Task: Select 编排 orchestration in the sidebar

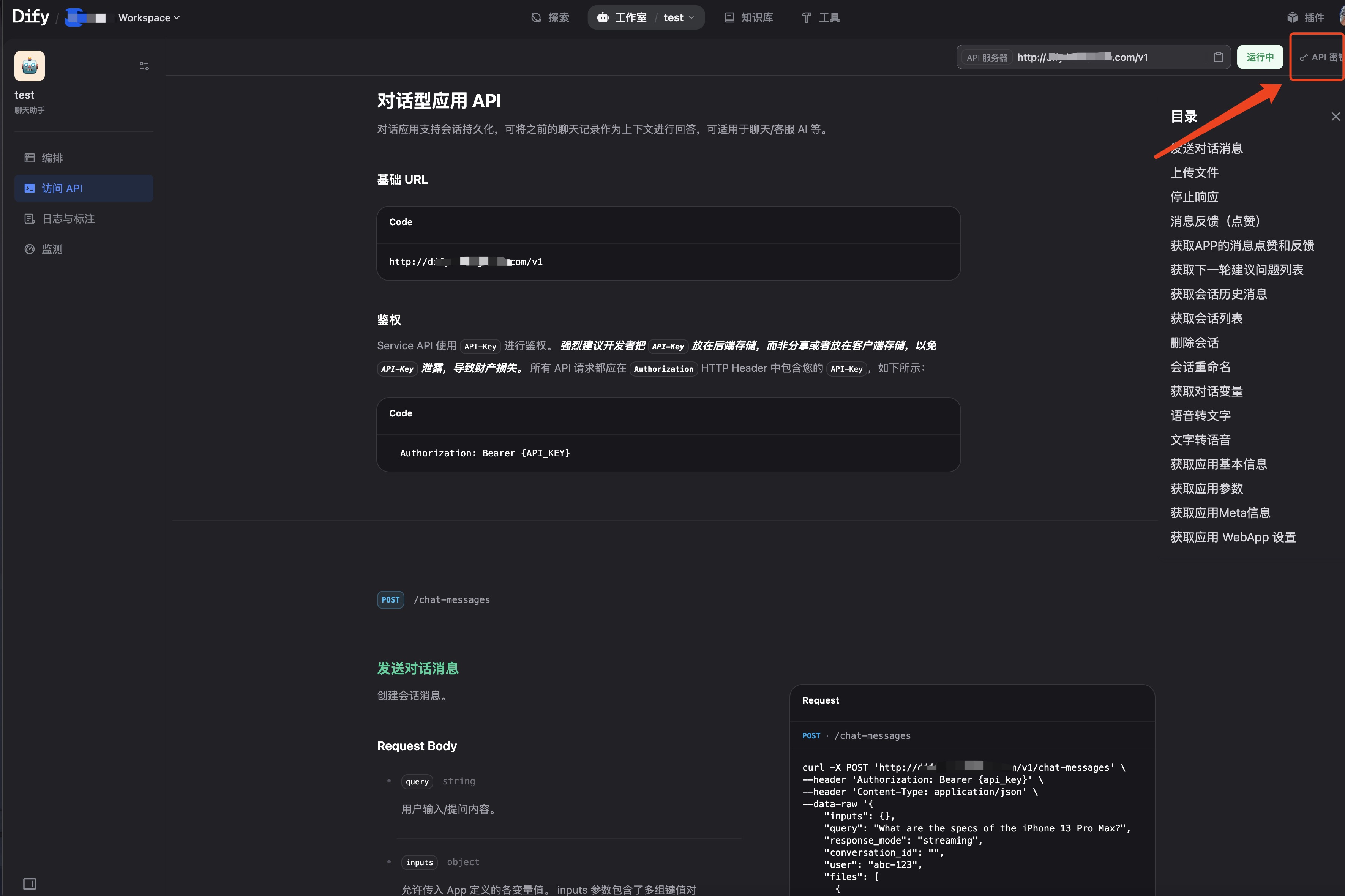Action: [52, 158]
